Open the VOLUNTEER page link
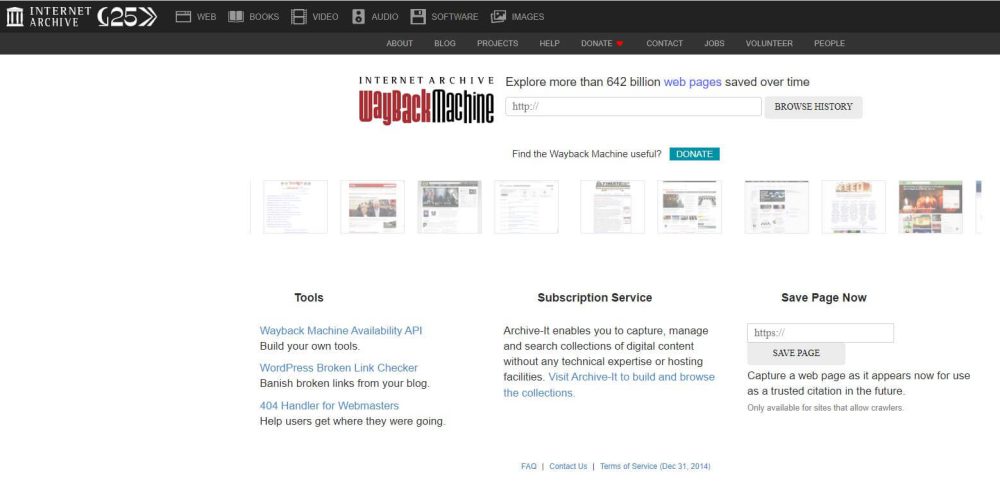The image size is (1000, 487). tap(769, 43)
